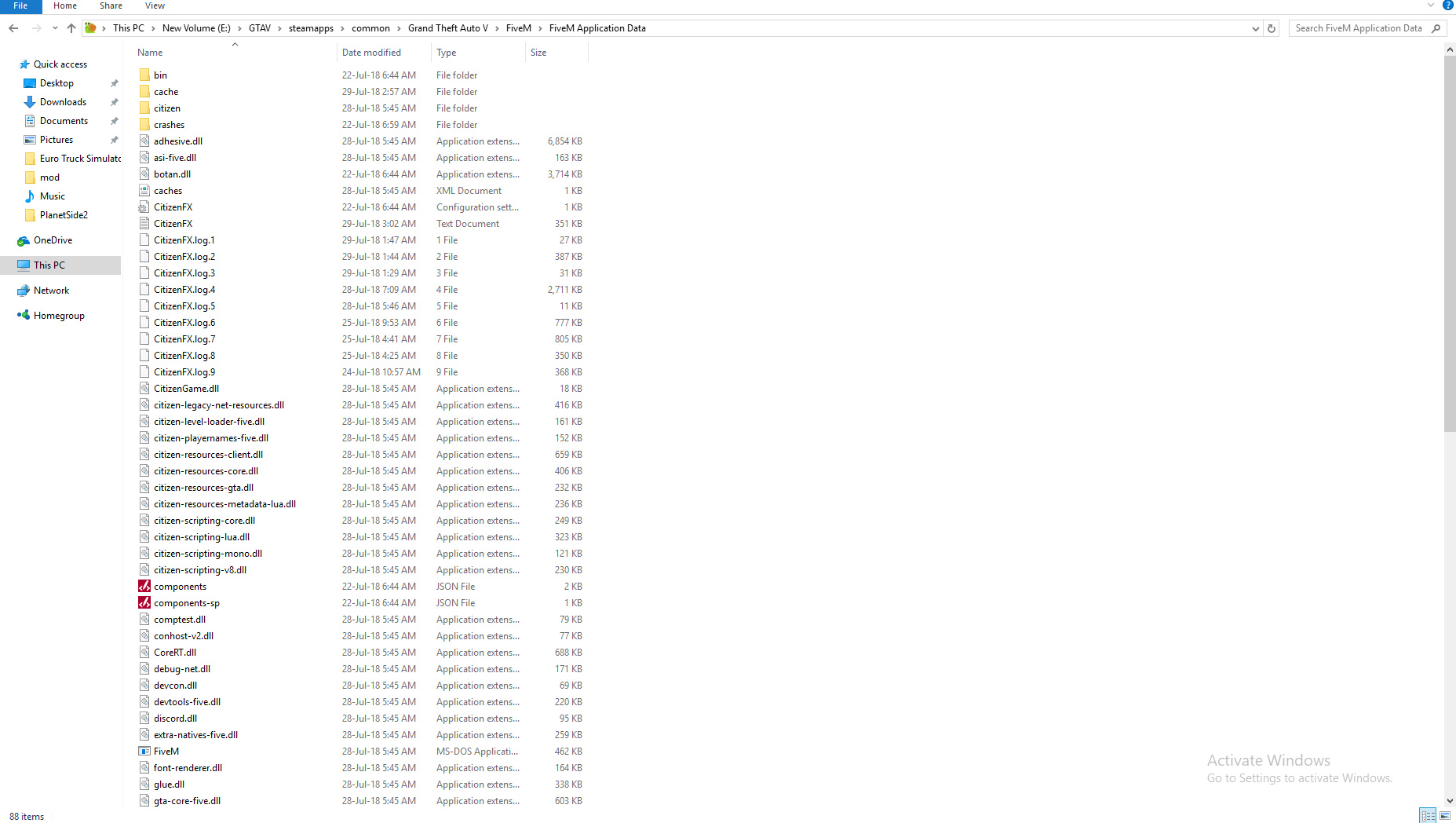The height and width of the screenshot is (823, 1456).
Task: Click the Back navigation arrow
Action: (x=13, y=28)
